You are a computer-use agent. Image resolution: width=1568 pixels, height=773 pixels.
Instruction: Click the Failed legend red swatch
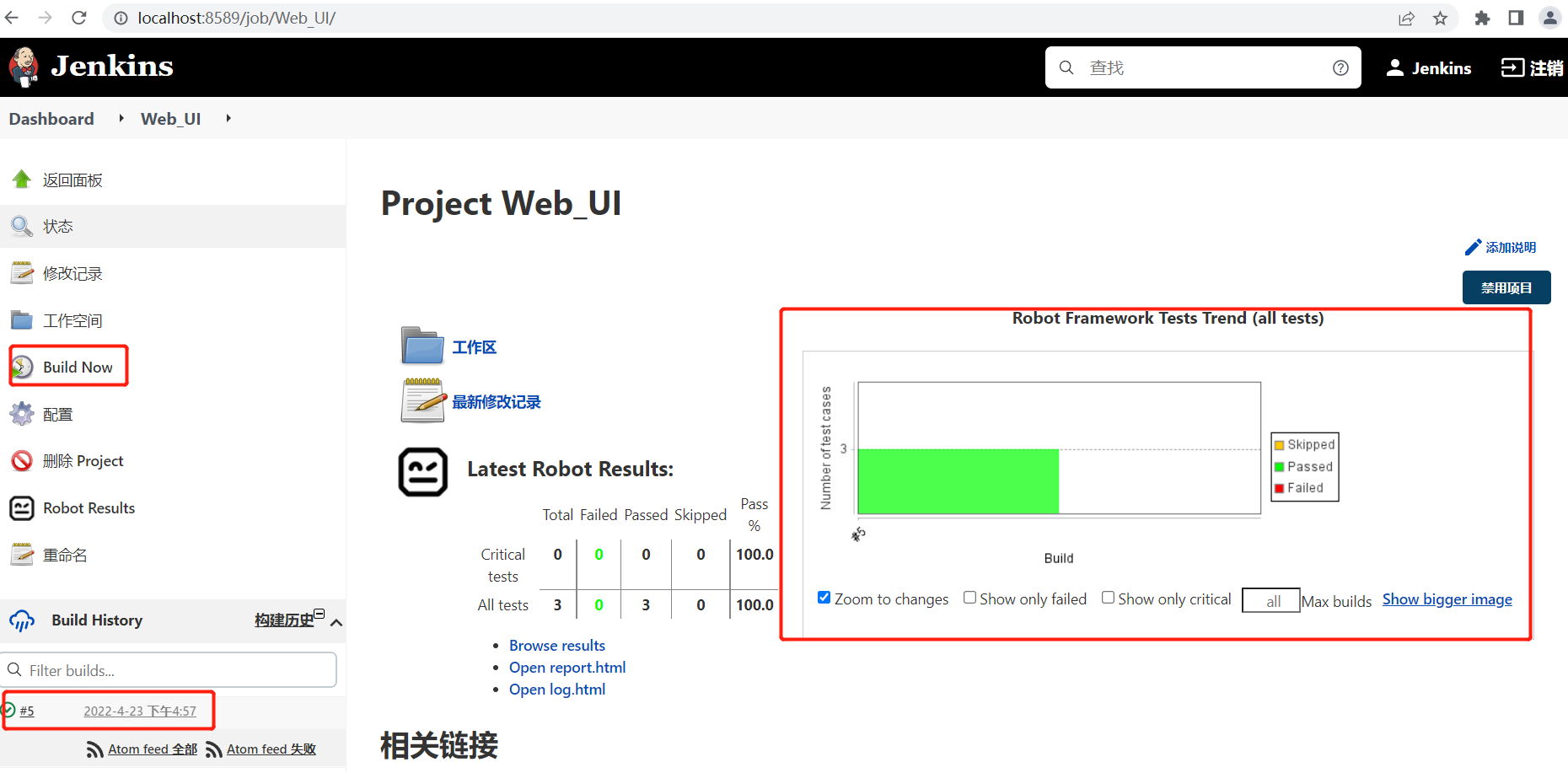click(1280, 488)
